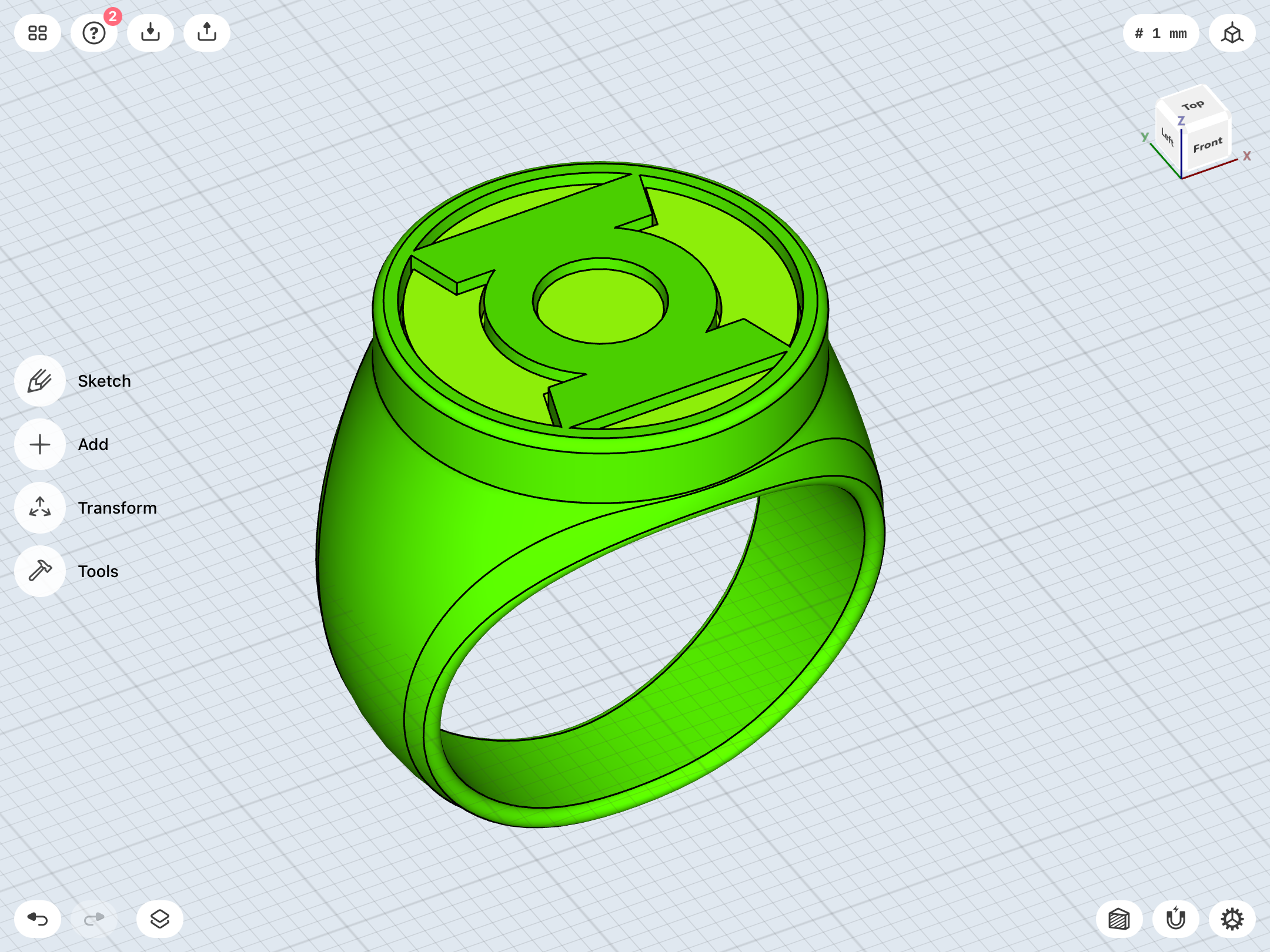Undo the last action
The height and width of the screenshot is (952, 1270).
(x=38, y=919)
